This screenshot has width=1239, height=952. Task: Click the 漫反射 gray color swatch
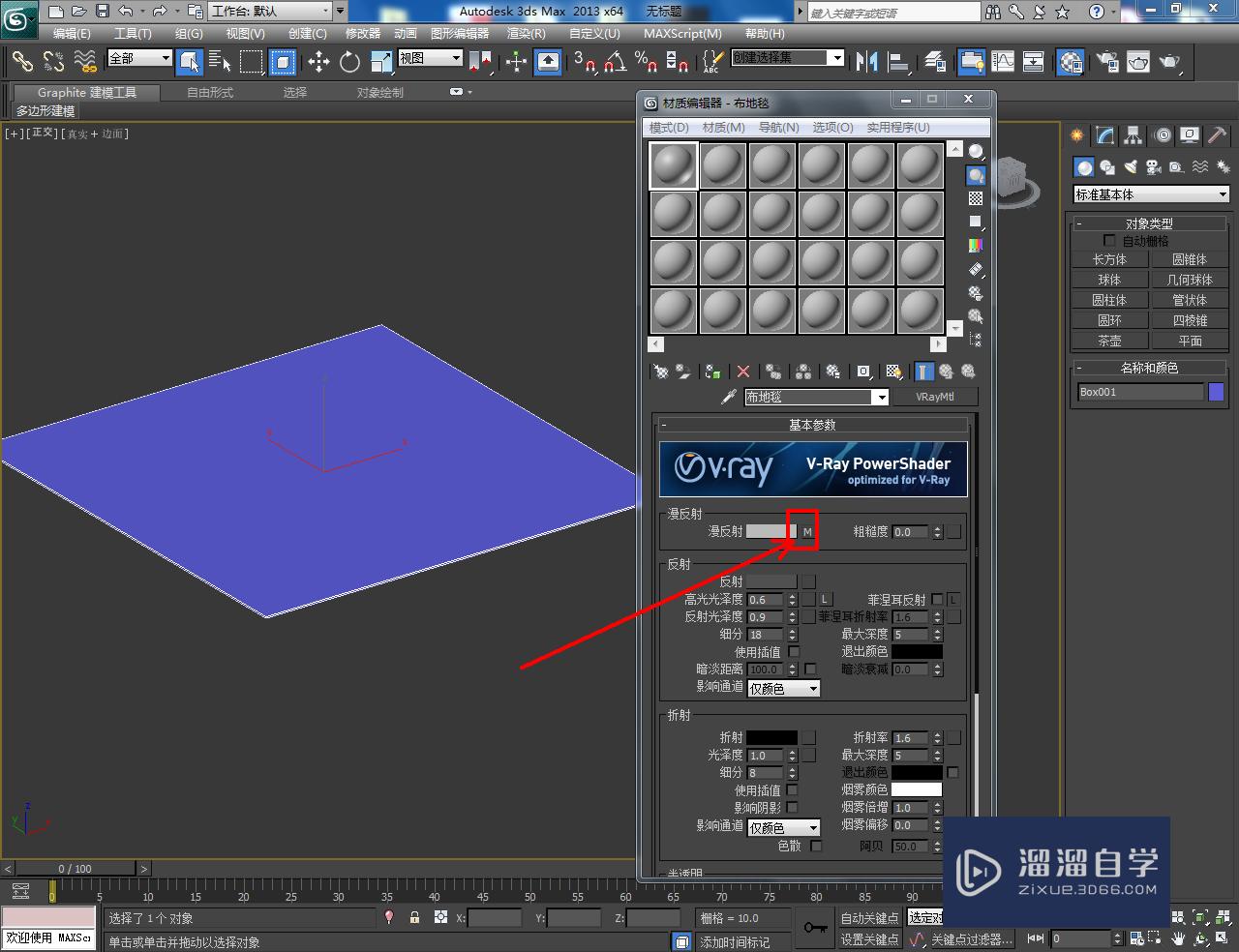tap(771, 531)
